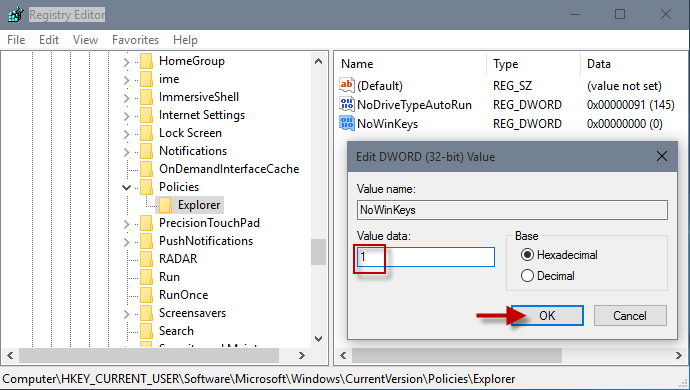
Task: Click the Run folder icon
Action: point(146,277)
